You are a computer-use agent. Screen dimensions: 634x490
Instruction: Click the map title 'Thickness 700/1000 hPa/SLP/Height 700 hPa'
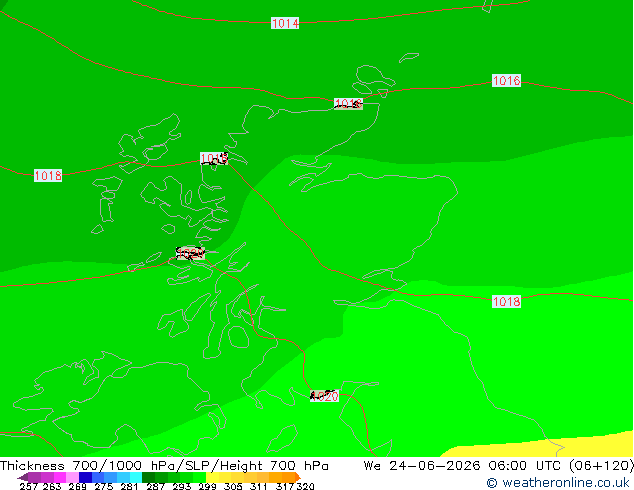pyautogui.click(x=164, y=466)
